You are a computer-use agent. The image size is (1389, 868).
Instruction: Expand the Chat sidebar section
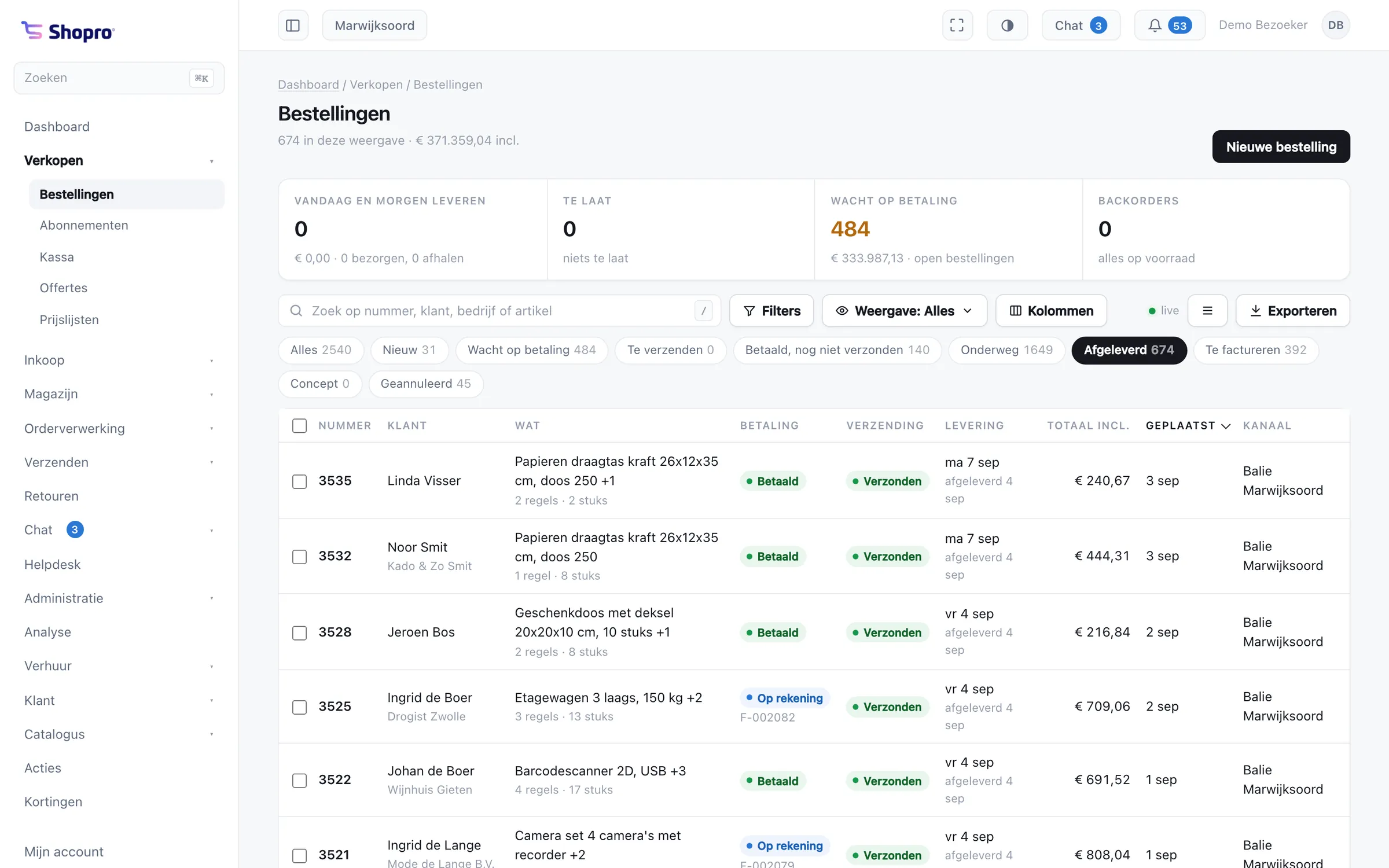[119, 530]
